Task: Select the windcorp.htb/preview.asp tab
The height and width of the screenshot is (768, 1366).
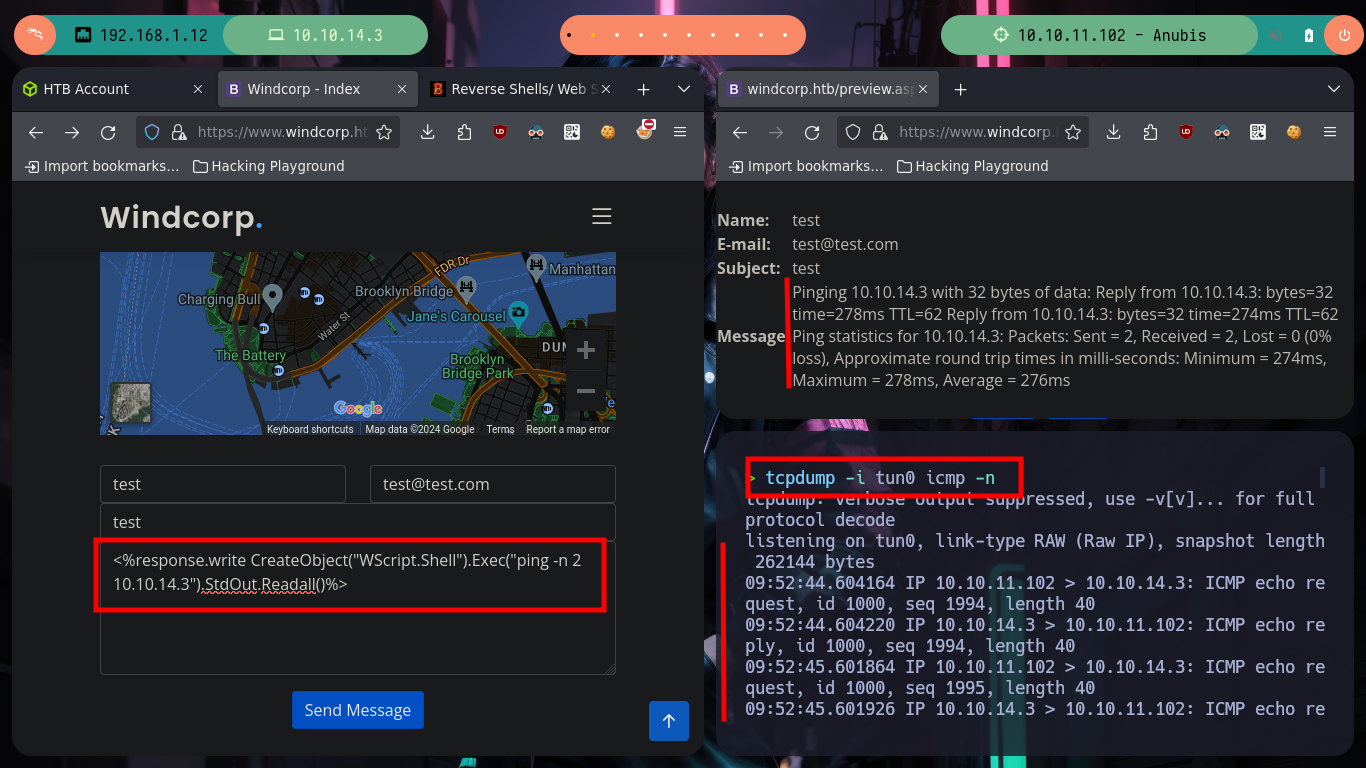Action: tap(828, 89)
